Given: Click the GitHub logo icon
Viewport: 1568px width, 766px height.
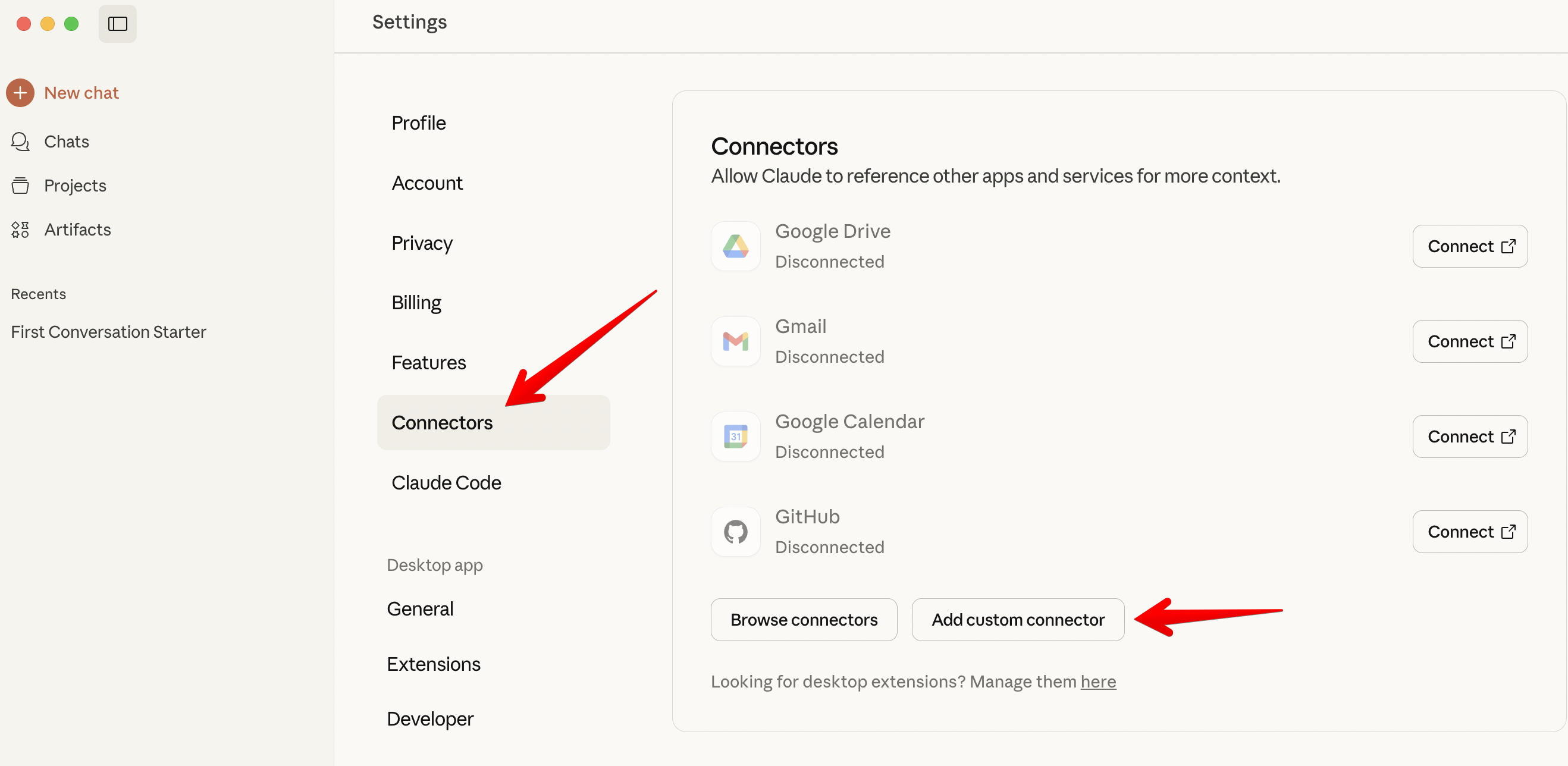Looking at the screenshot, I should click(x=735, y=532).
